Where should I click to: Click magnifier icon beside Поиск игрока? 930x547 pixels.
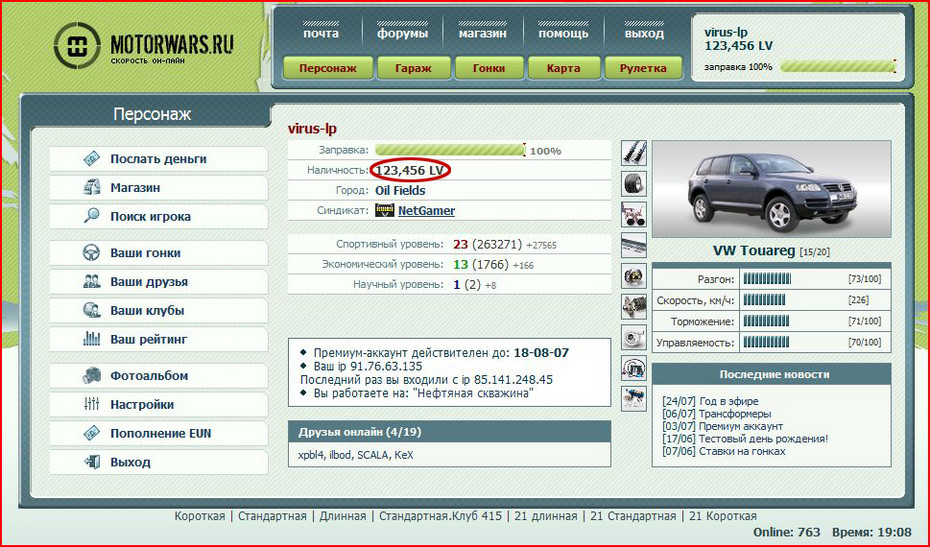91,216
